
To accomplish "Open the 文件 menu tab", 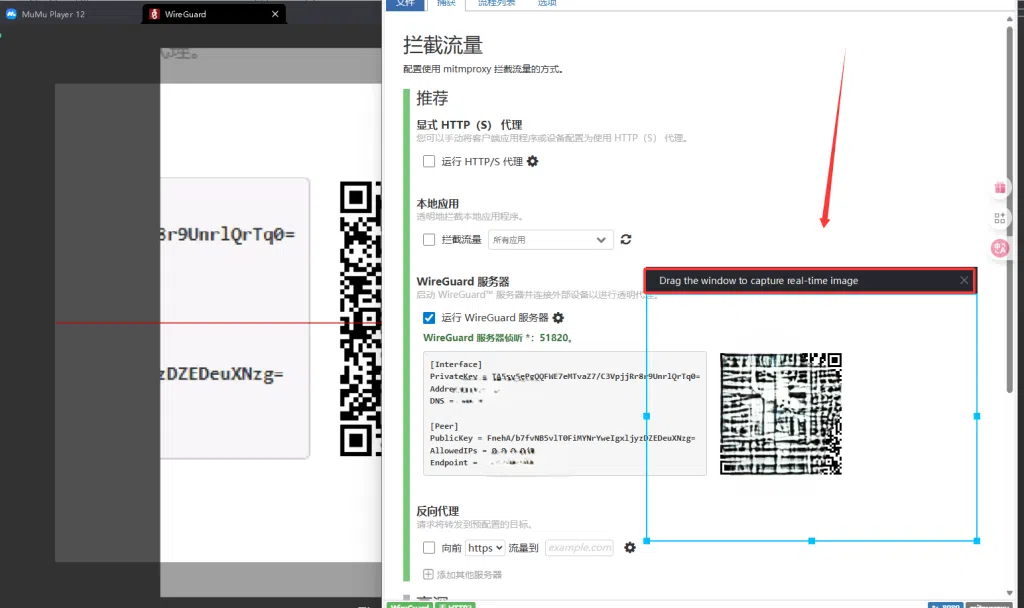I will click(x=405, y=4).
